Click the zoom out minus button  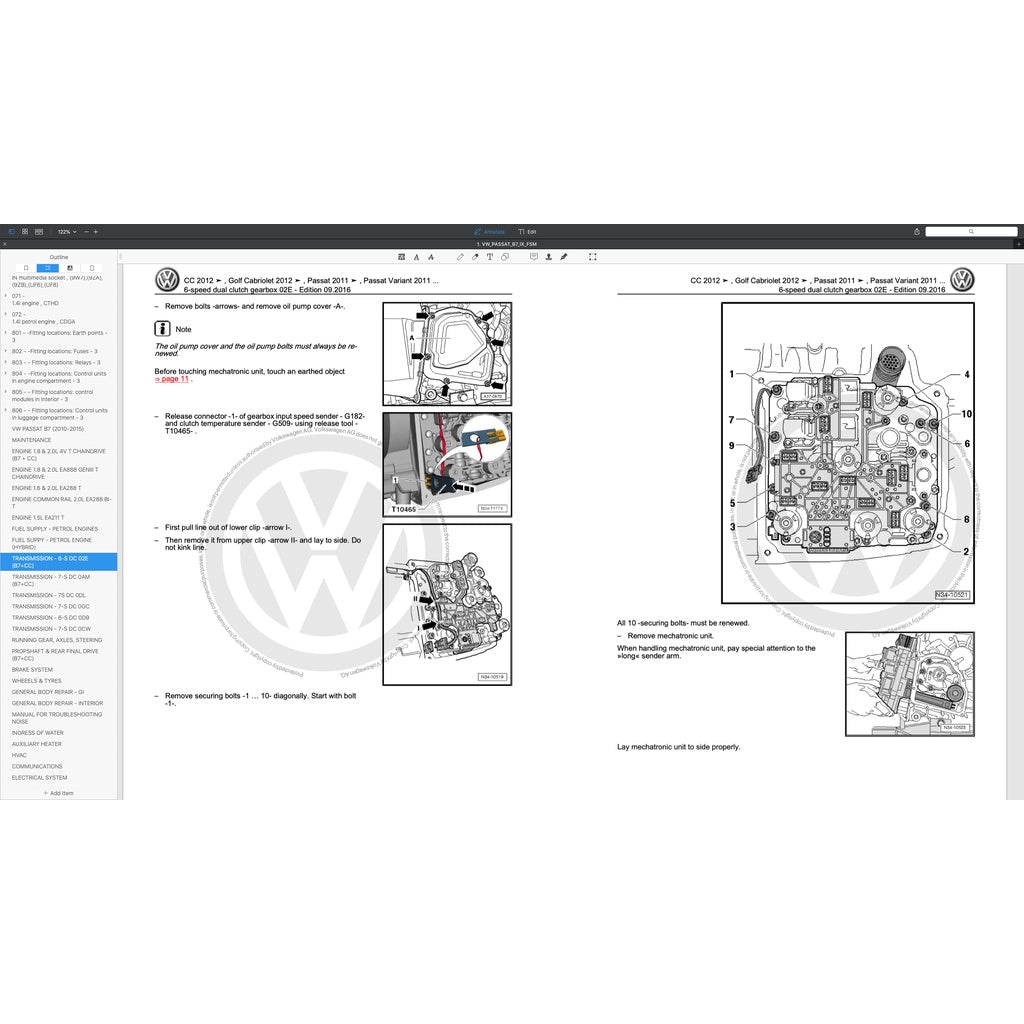tap(85, 231)
